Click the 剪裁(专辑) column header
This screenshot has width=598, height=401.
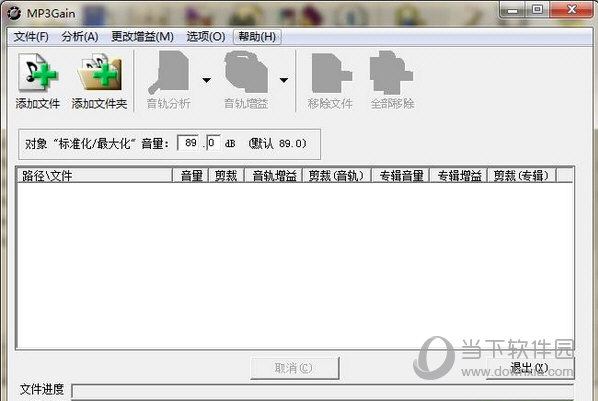522,176
